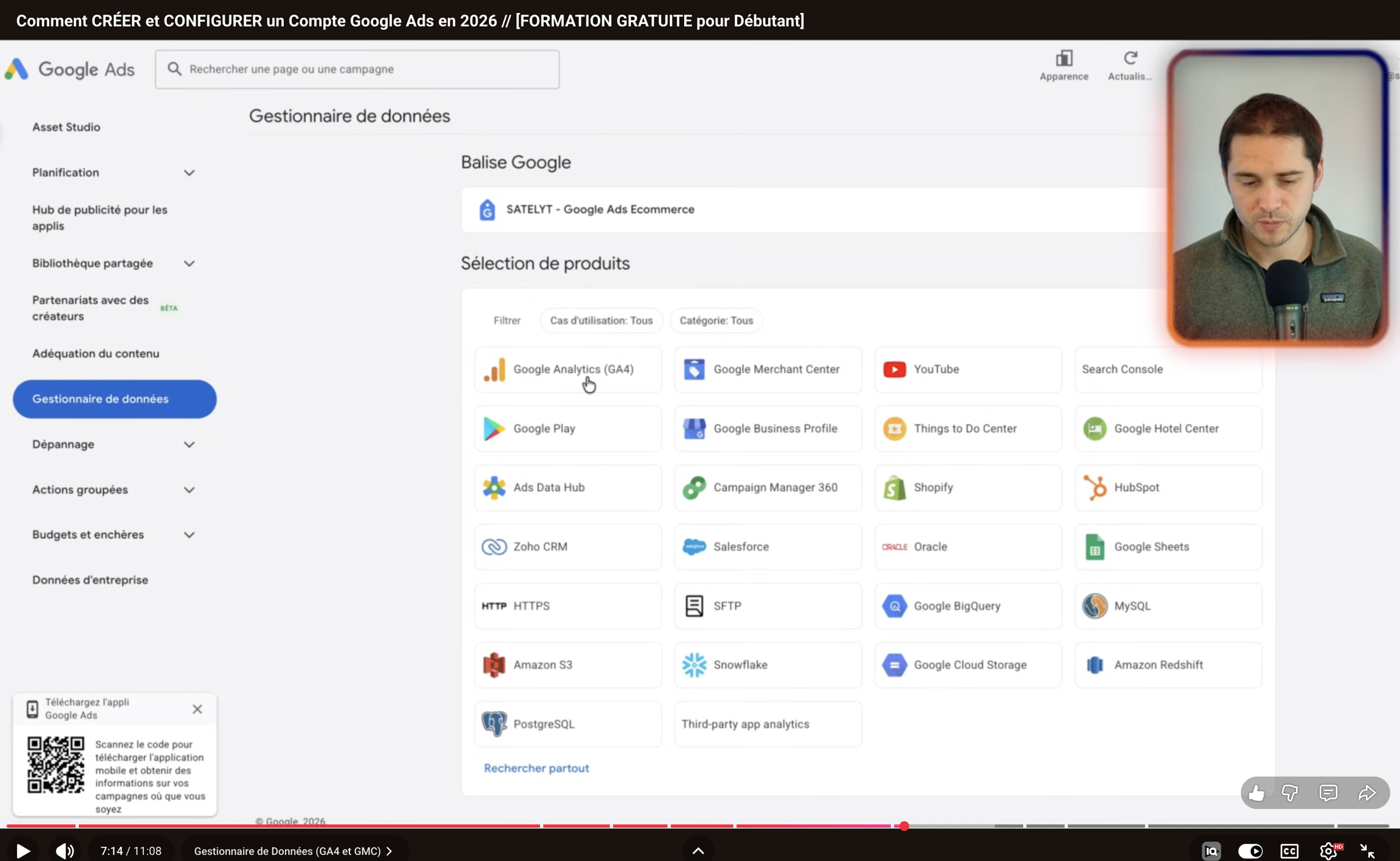The width and height of the screenshot is (1400, 861).
Task: Open the Catégorie filter dropdown
Action: click(x=716, y=321)
